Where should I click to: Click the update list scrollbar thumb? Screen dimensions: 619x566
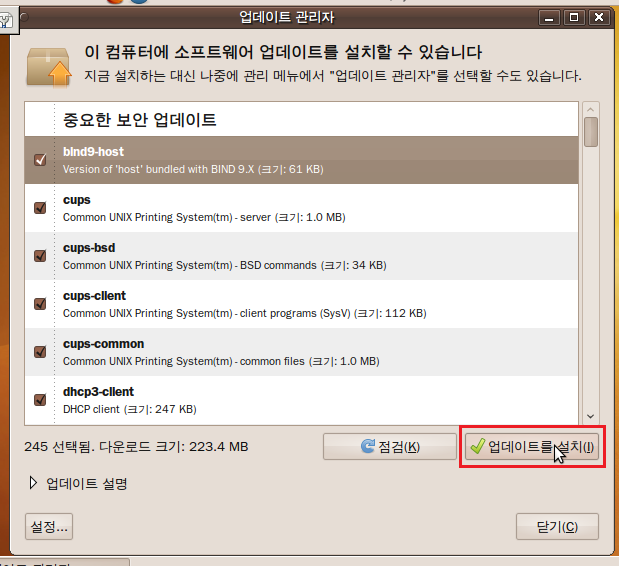(591, 132)
